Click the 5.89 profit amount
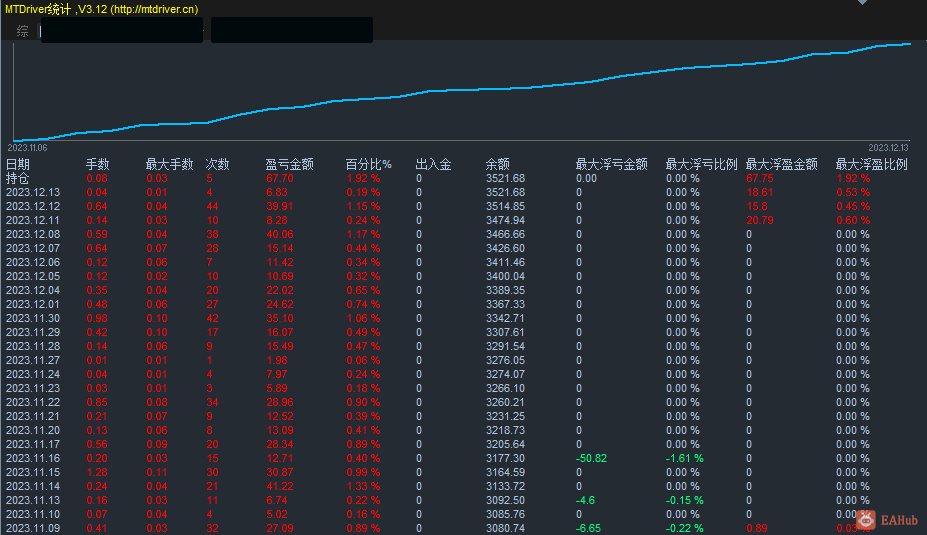 277,388
